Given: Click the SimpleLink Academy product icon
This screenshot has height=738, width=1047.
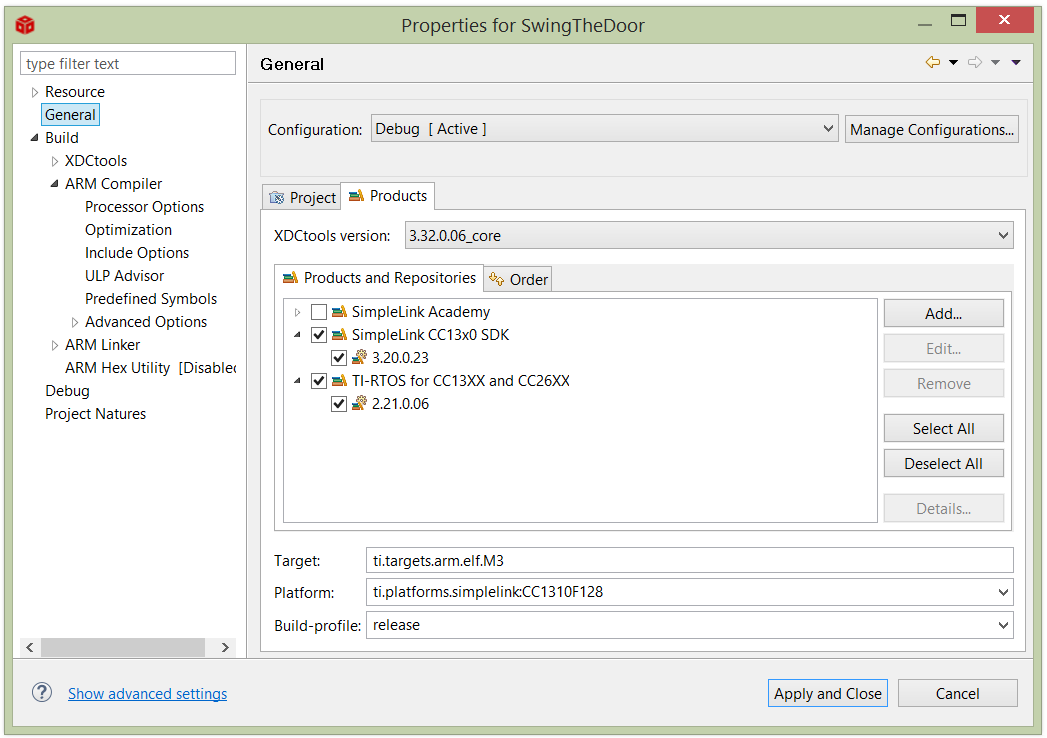Looking at the screenshot, I should 339,312.
